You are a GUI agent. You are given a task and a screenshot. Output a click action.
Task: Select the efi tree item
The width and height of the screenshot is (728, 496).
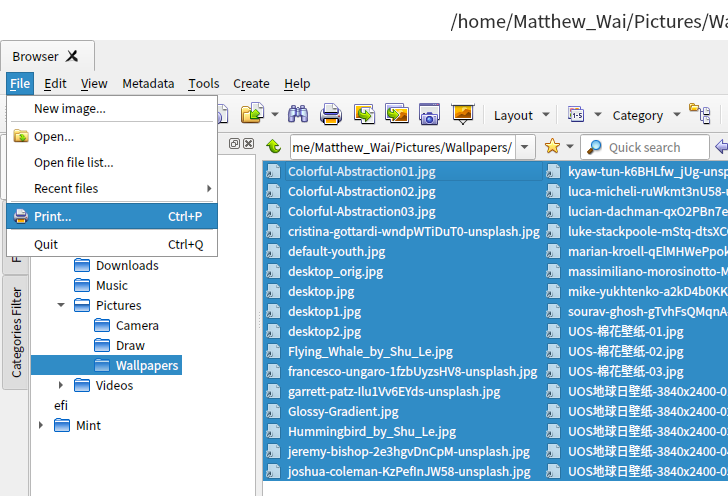pos(61,405)
